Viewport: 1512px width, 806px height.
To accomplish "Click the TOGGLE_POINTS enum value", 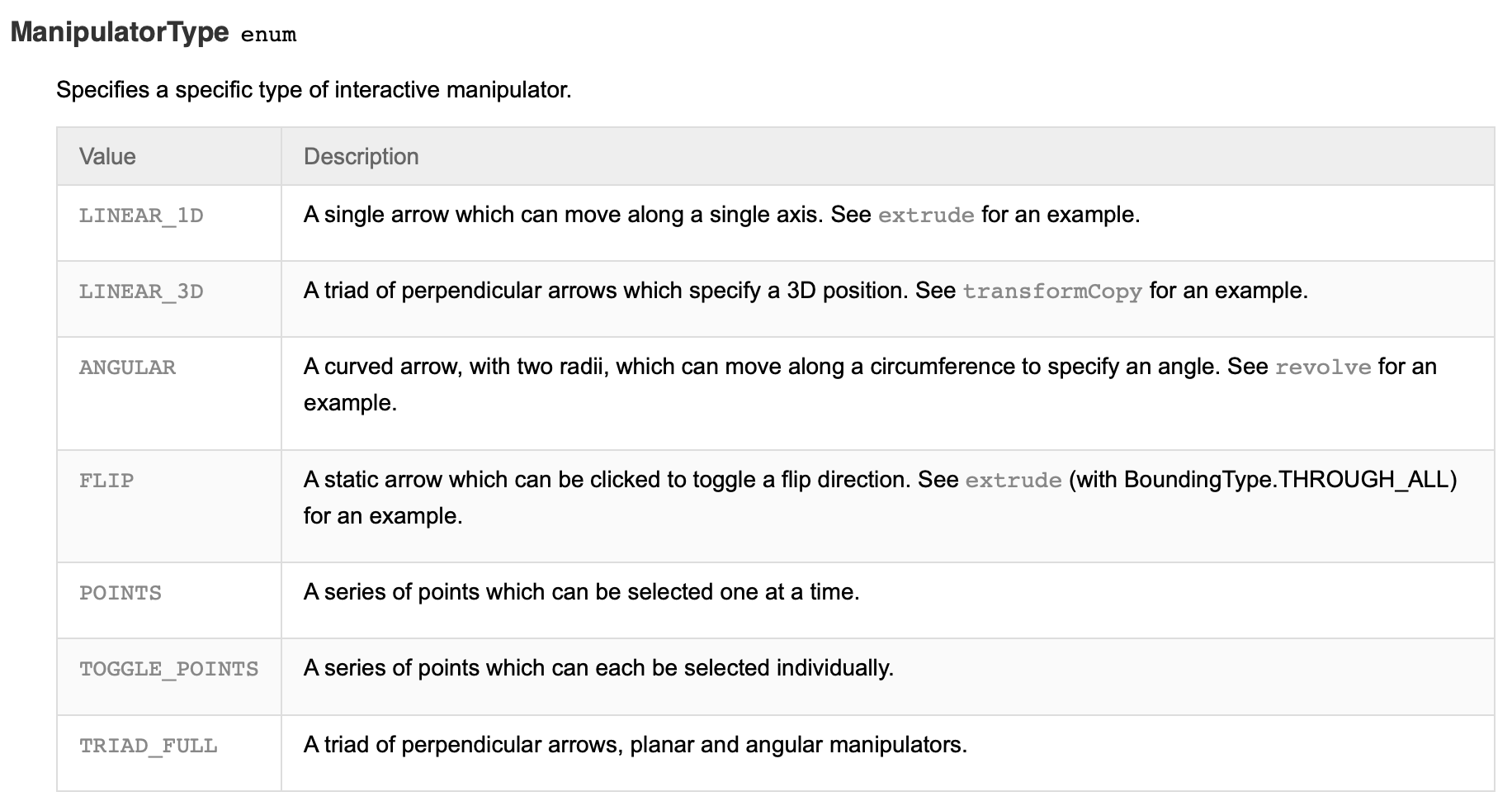I will point(168,669).
